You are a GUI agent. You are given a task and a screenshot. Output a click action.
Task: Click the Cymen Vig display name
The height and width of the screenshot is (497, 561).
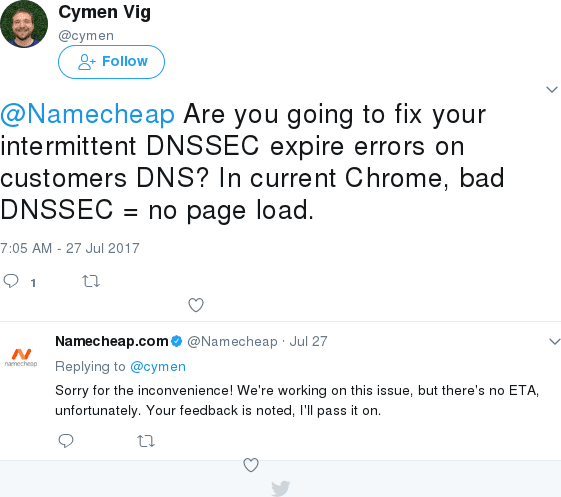(104, 12)
